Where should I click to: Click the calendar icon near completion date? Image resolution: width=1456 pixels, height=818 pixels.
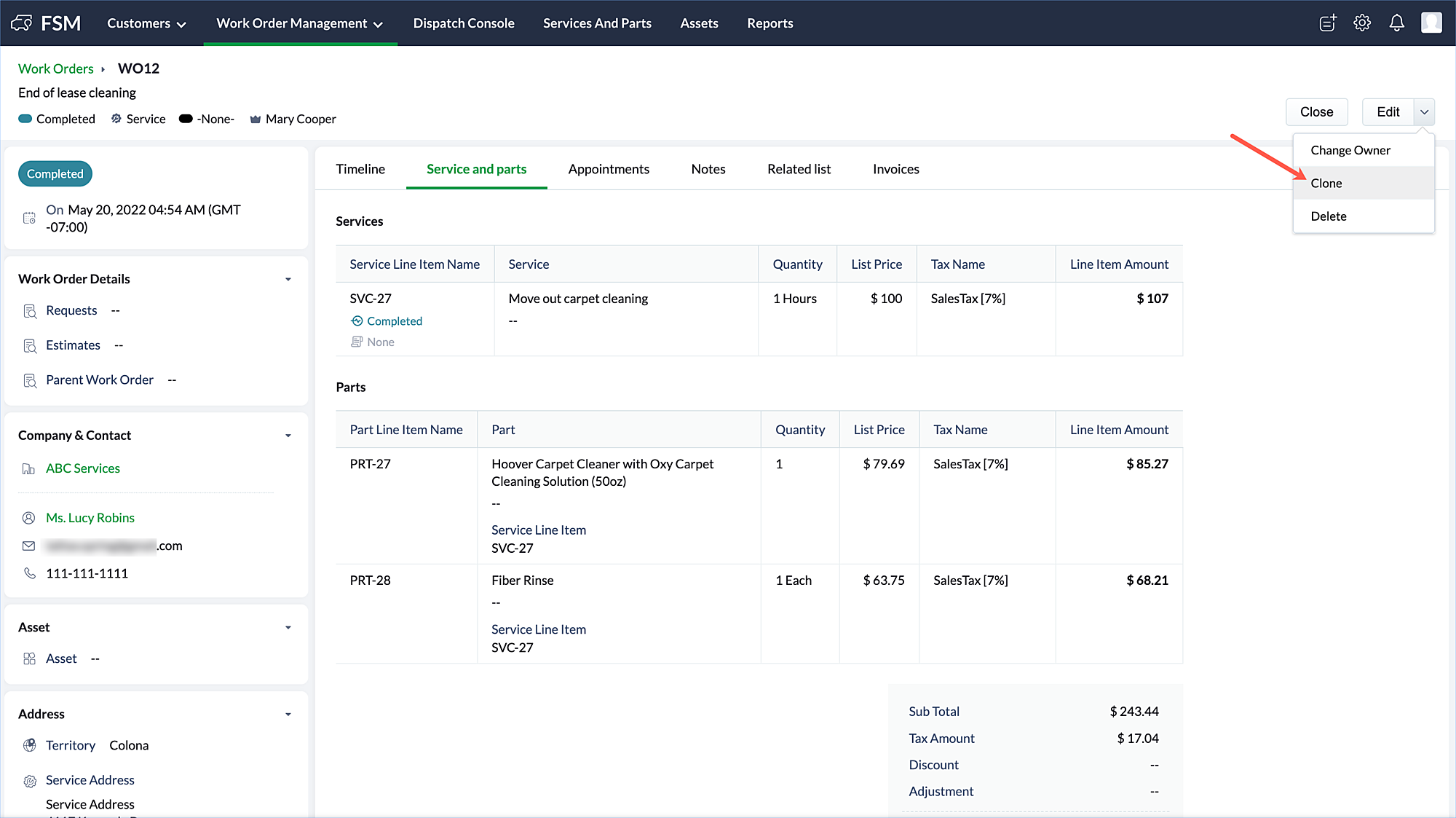pos(30,218)
